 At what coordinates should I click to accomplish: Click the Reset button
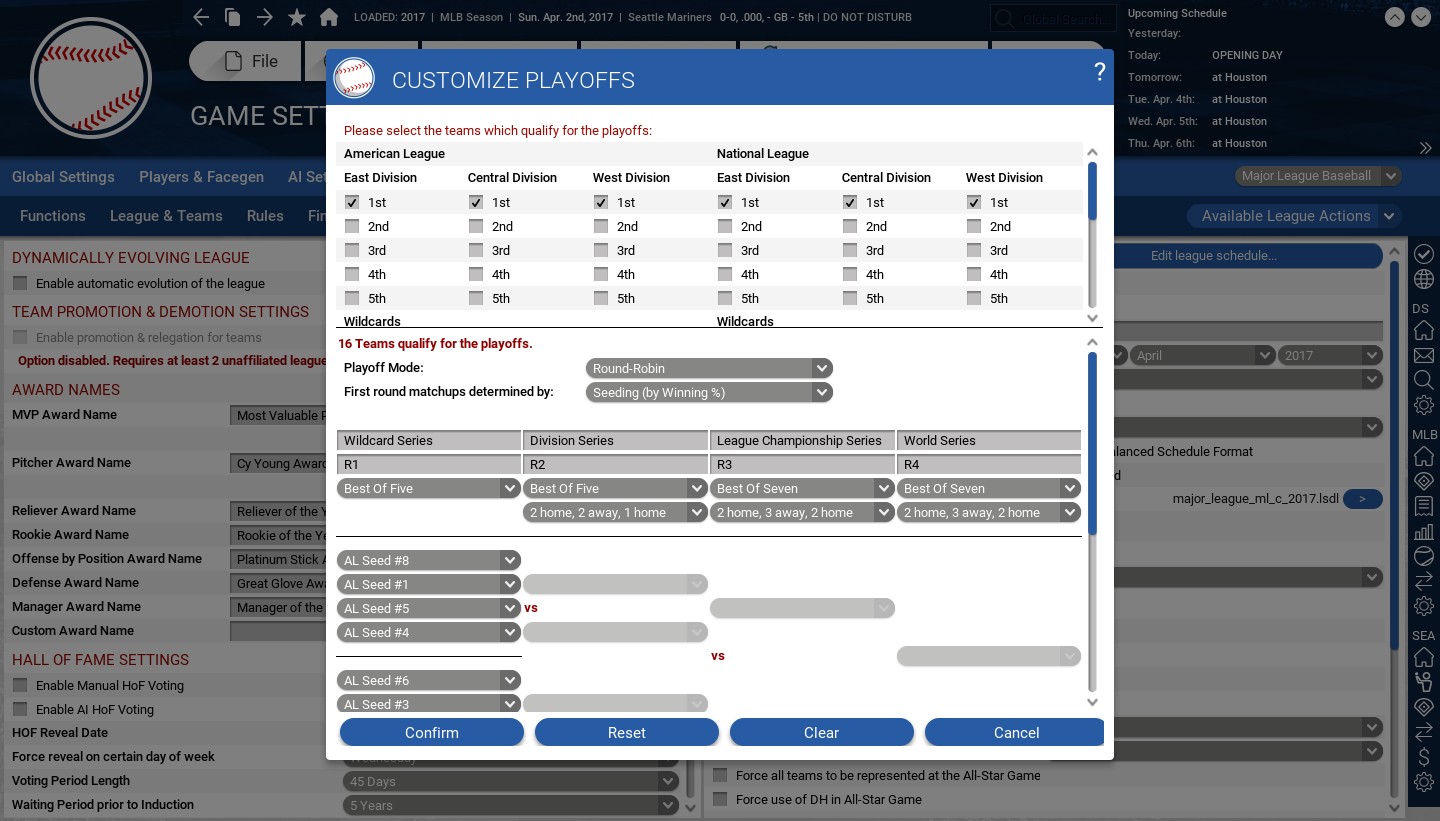tap(627, 733)
